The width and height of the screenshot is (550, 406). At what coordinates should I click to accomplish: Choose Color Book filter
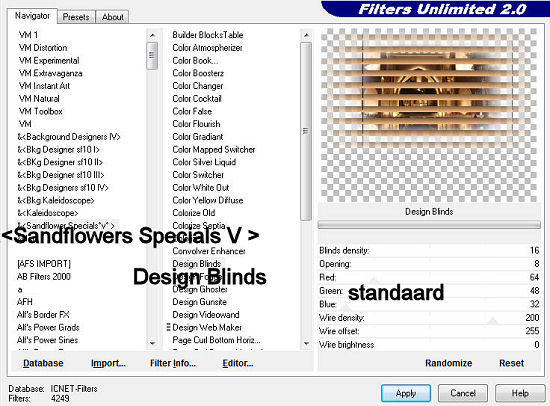pyautogui.click(x=195, y=60)
